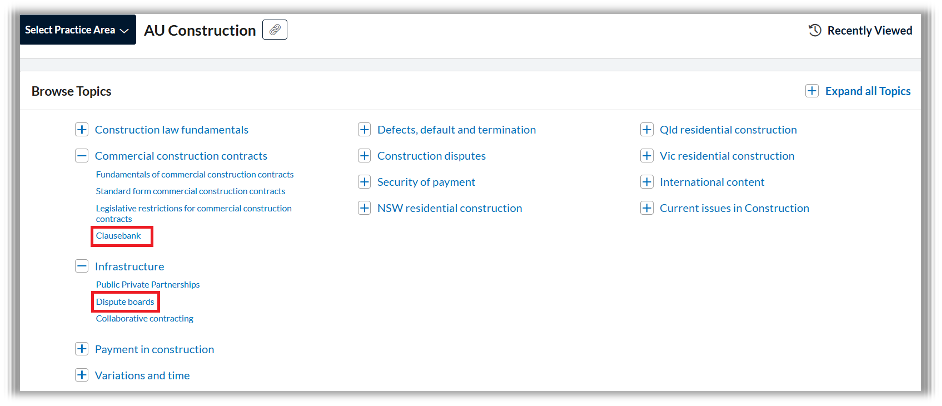Expand Construction law fundamentals plus icon

pyautogui.click(x=82, y=130)
